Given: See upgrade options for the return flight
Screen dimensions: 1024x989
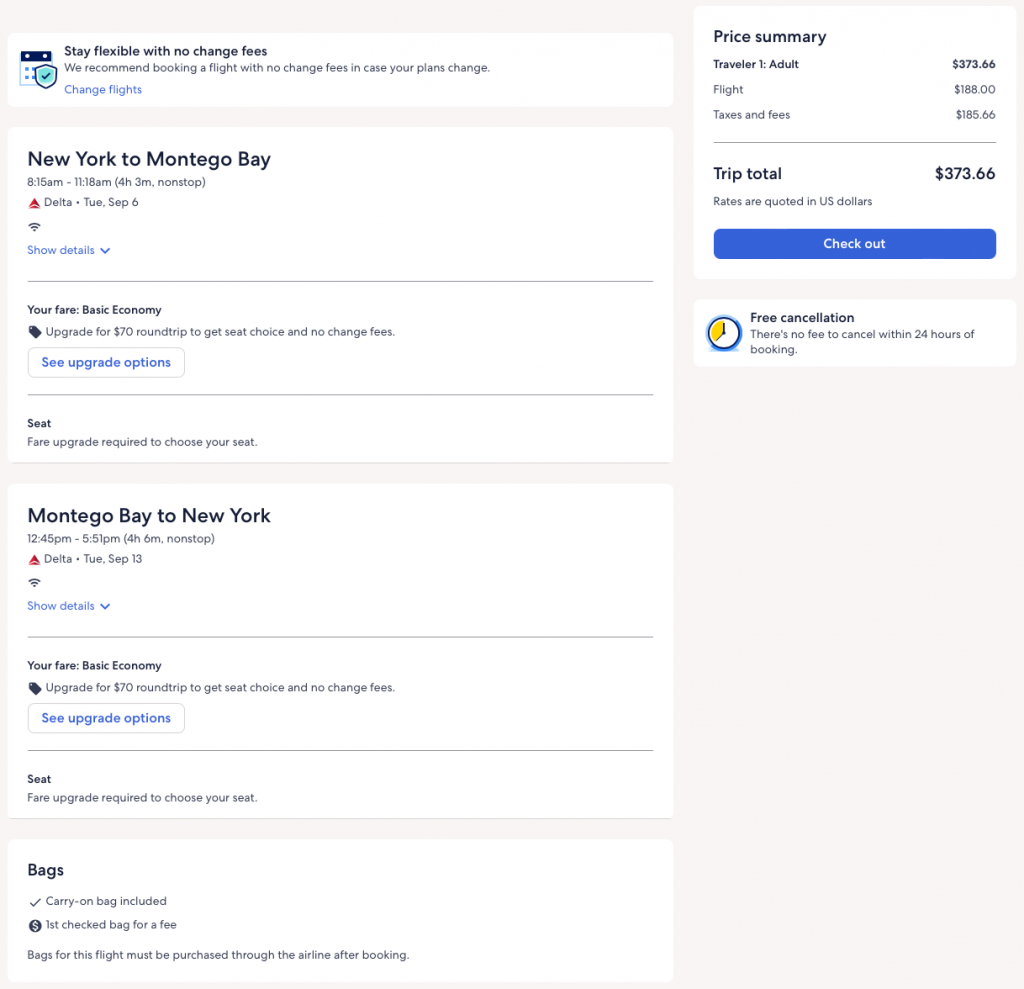Looking at the screenshot, I should coord(106,718).
